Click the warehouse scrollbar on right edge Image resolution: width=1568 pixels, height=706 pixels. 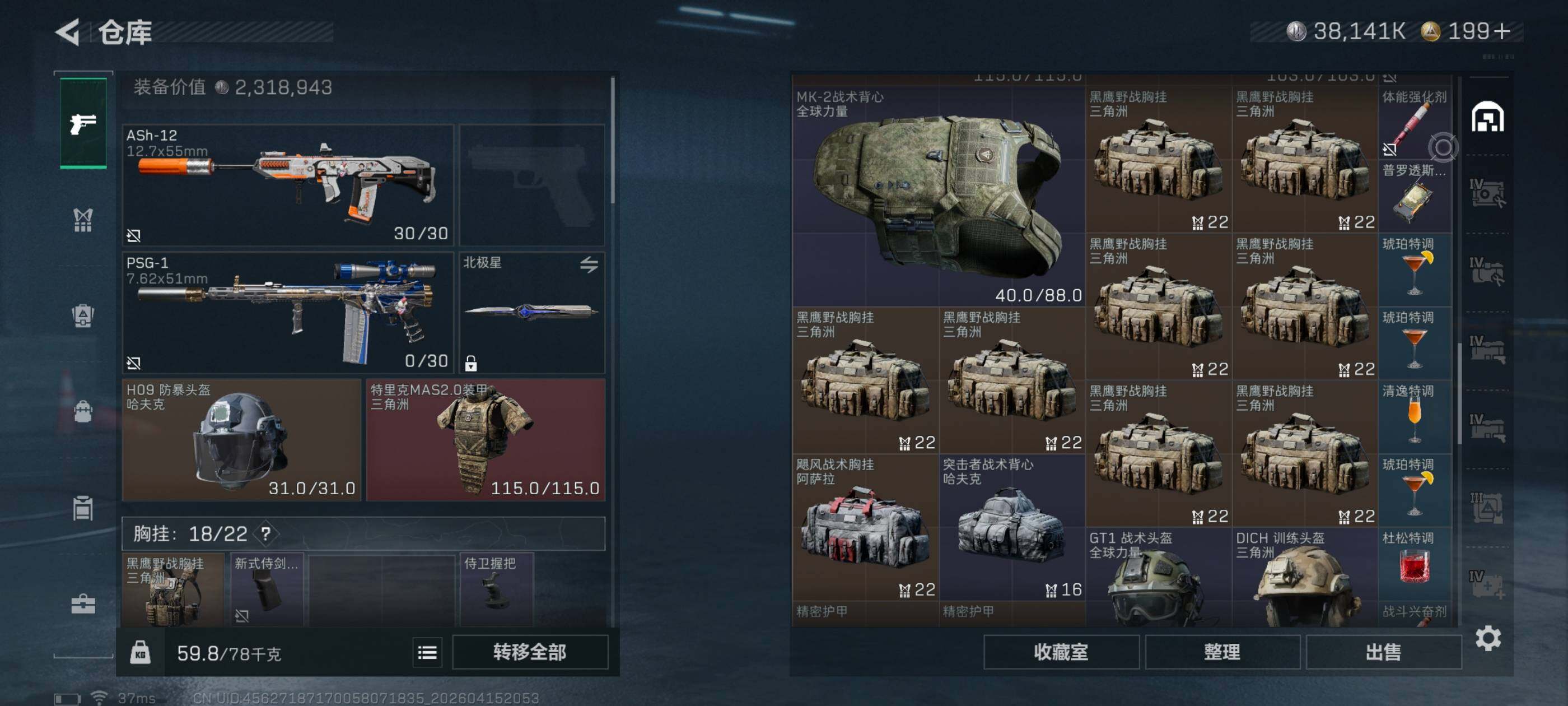coord(1460,394)
